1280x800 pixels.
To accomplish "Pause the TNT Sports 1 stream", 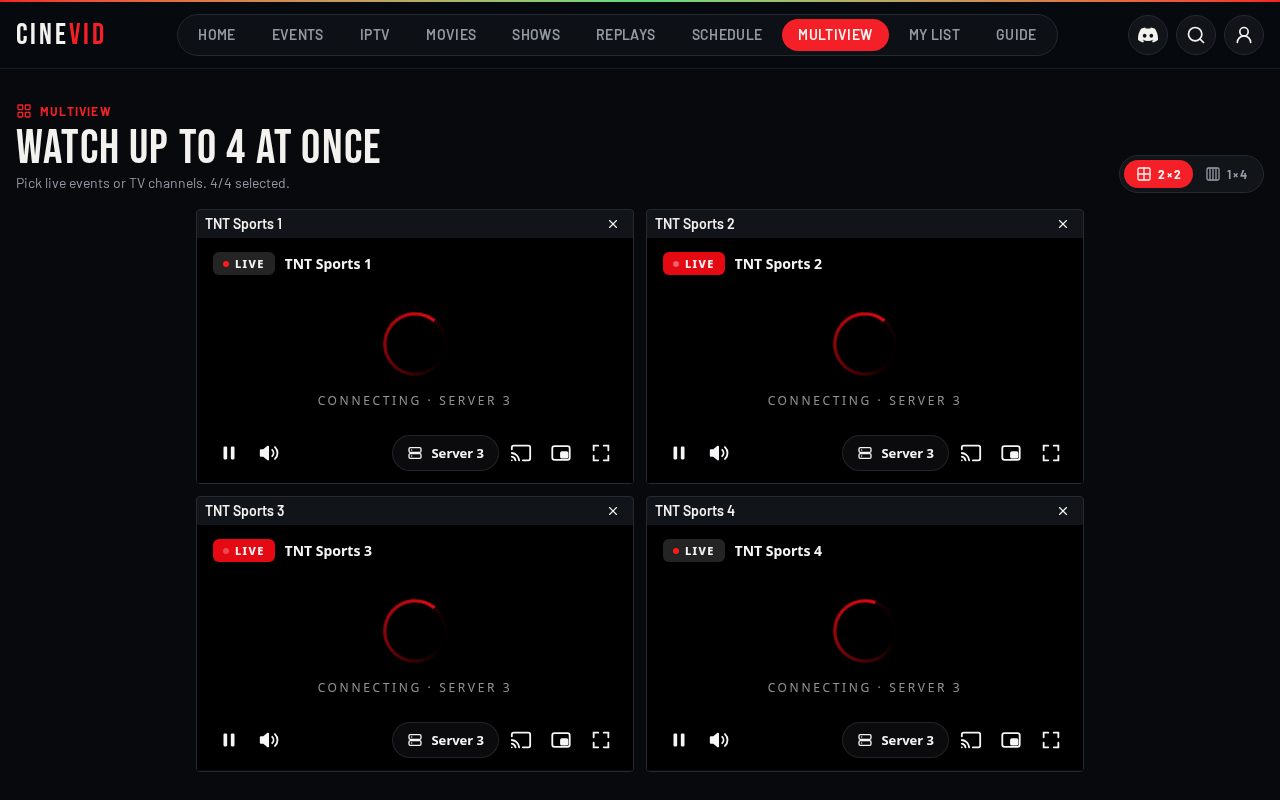I will [229, 453].
